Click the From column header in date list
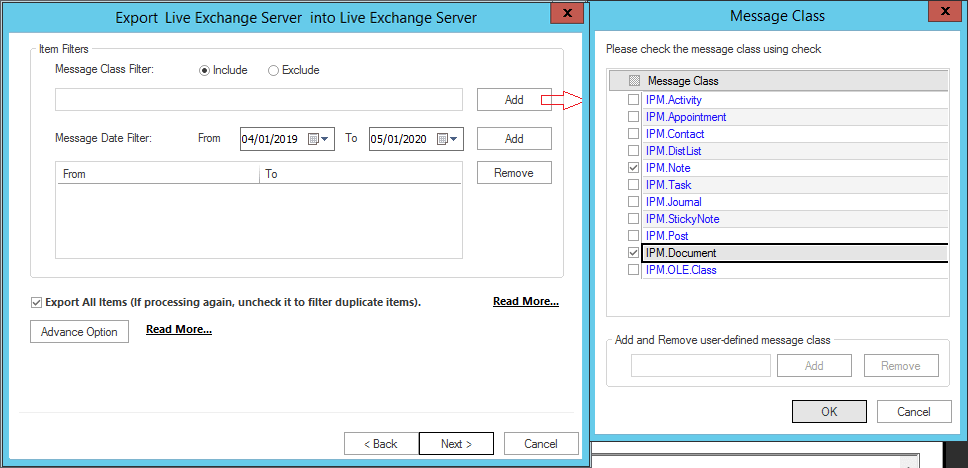This screenshot has width=968, height=468. pos(158,174)
